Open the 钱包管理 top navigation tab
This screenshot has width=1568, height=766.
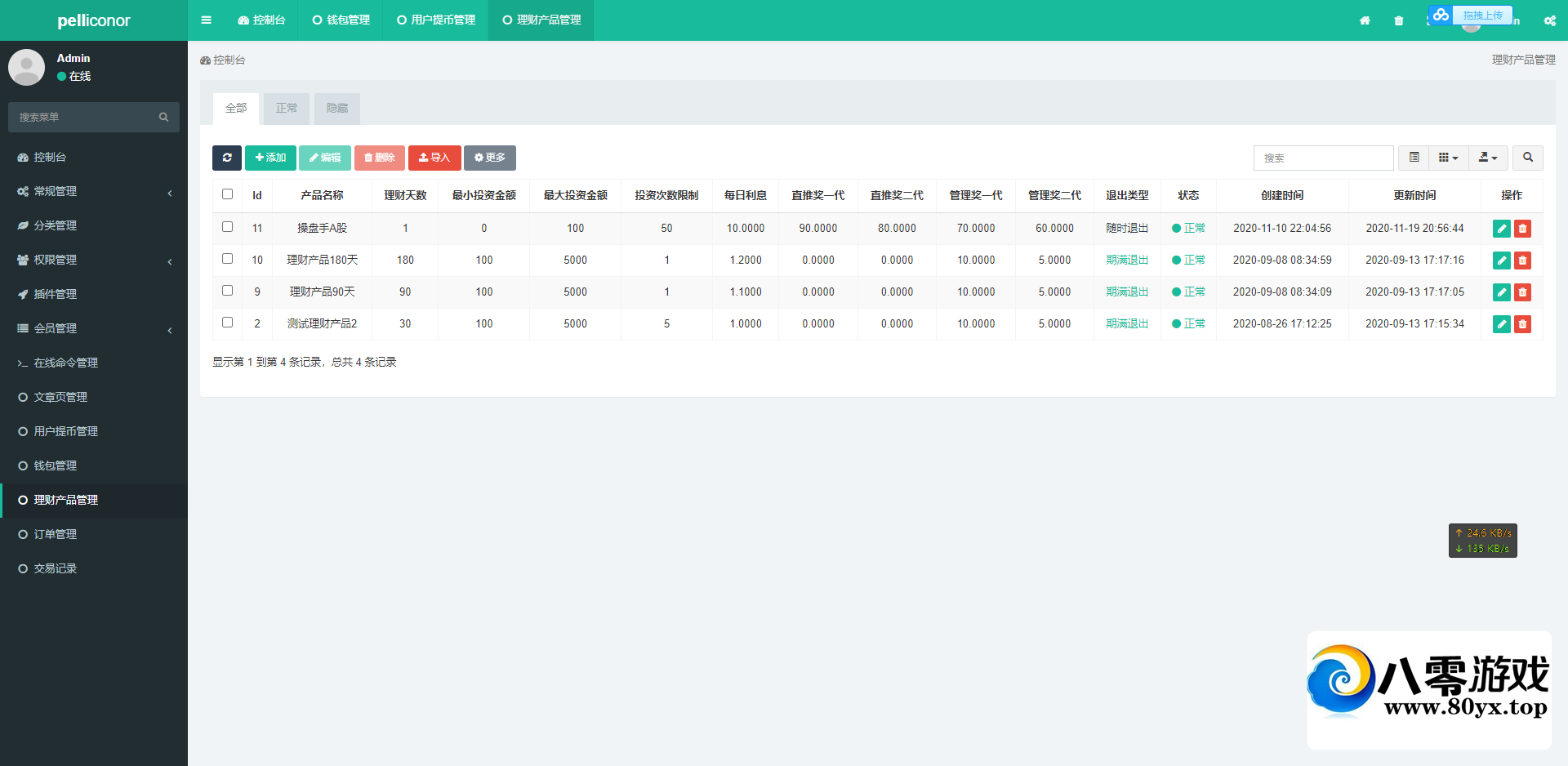(341, 20)
